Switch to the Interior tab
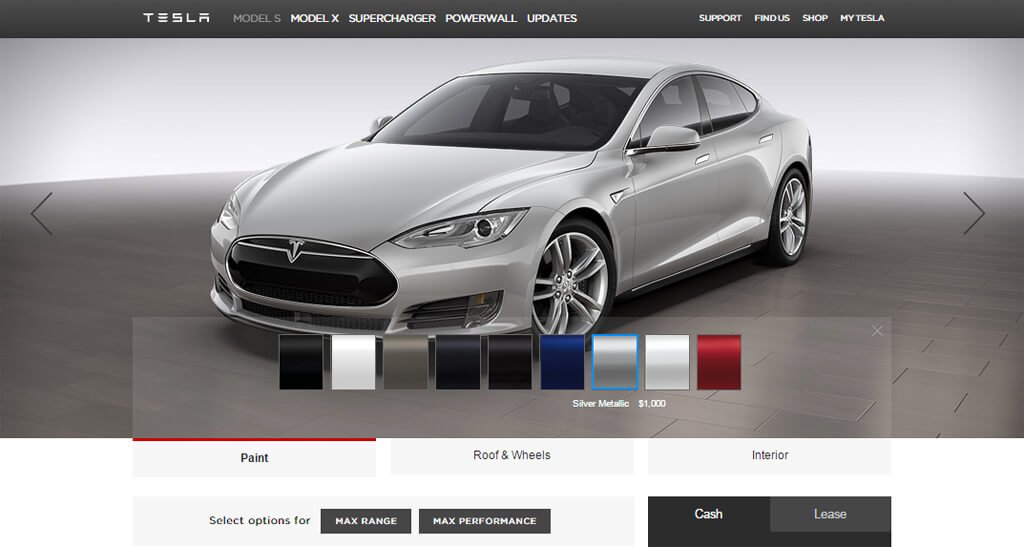 (769, 456)
